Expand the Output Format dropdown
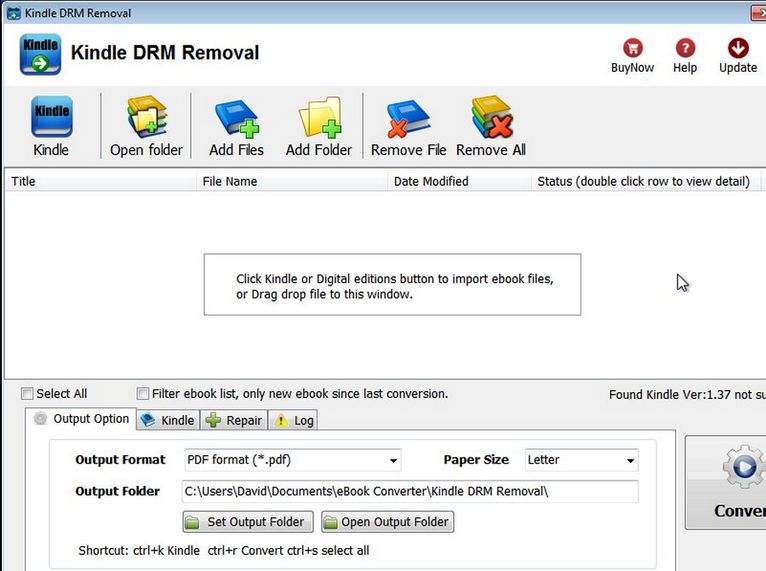This screenshot has width=766, height=571. pos(293,460)
